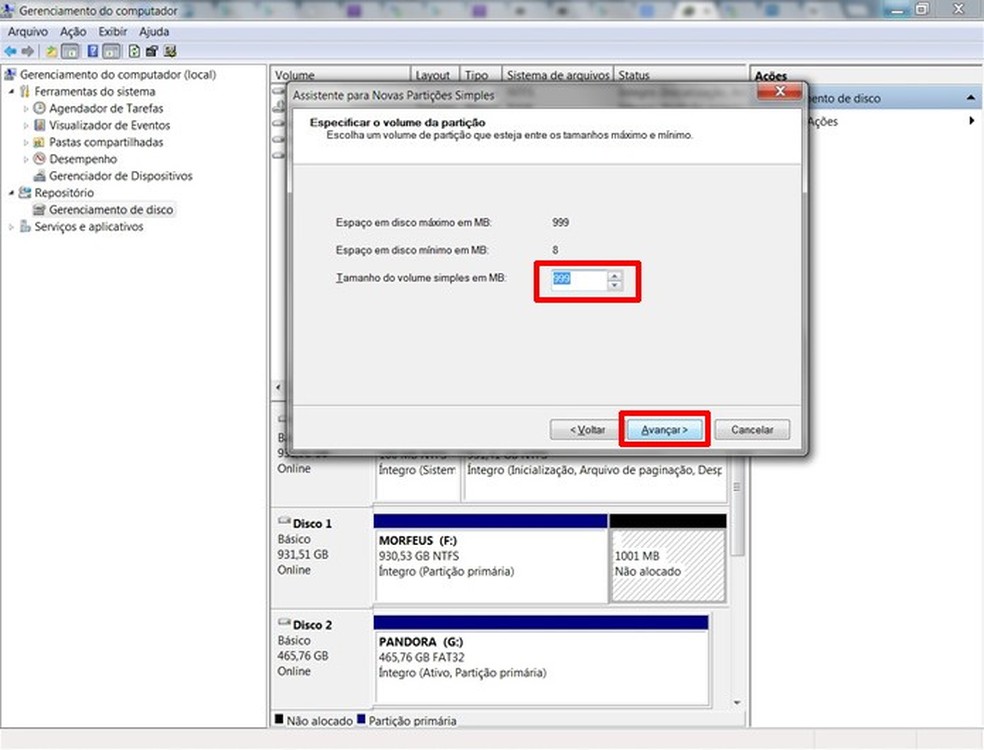Select Gerenciamento do computador (local) root node
This screenshot has height=750, width=984.
[x=117, y=75]
